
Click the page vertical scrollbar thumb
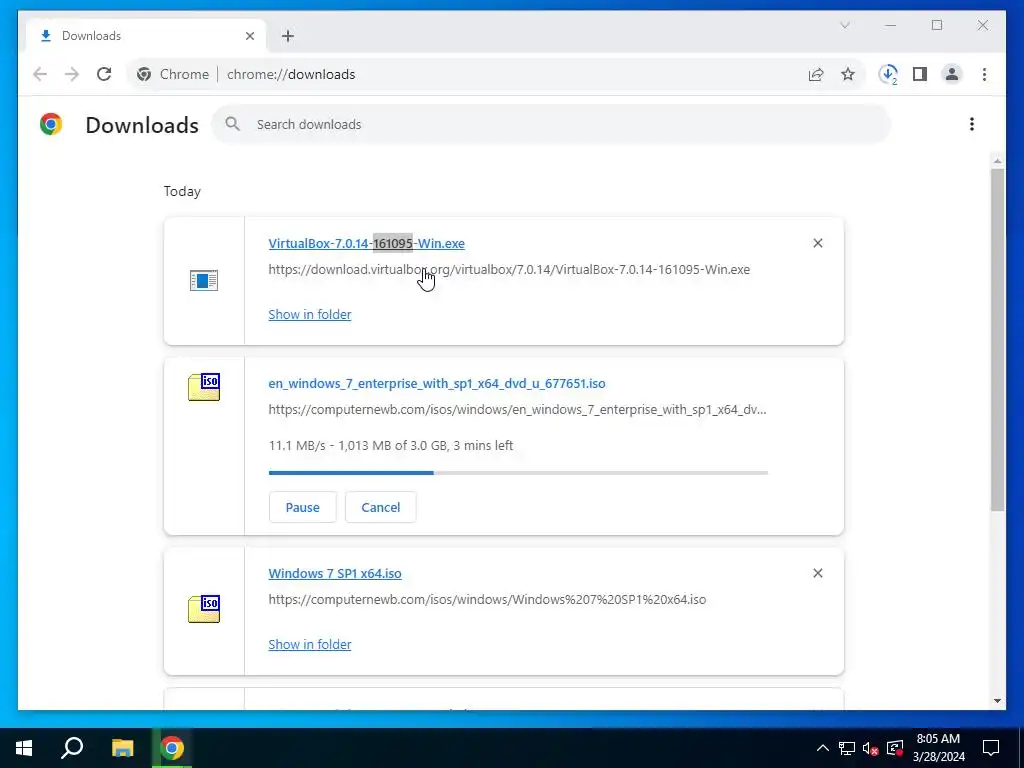[997, 340]
